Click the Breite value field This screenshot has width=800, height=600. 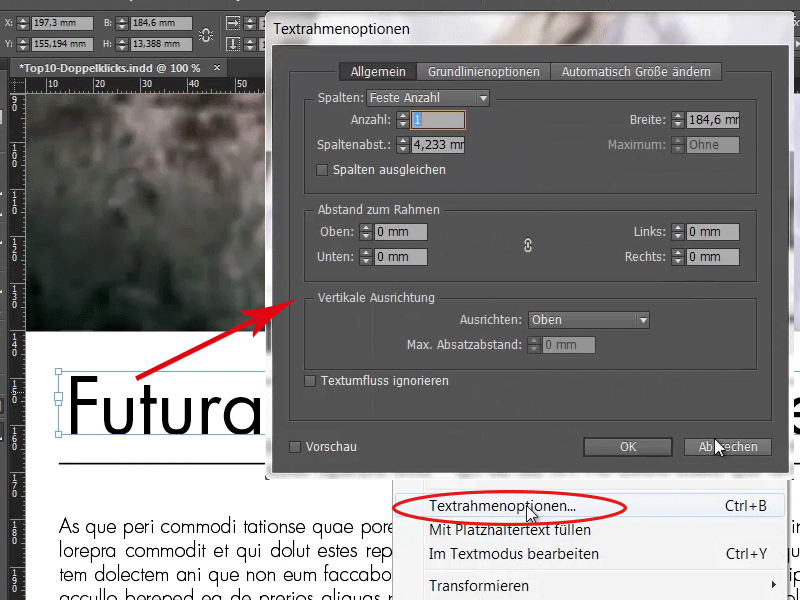tap(713, 120)
